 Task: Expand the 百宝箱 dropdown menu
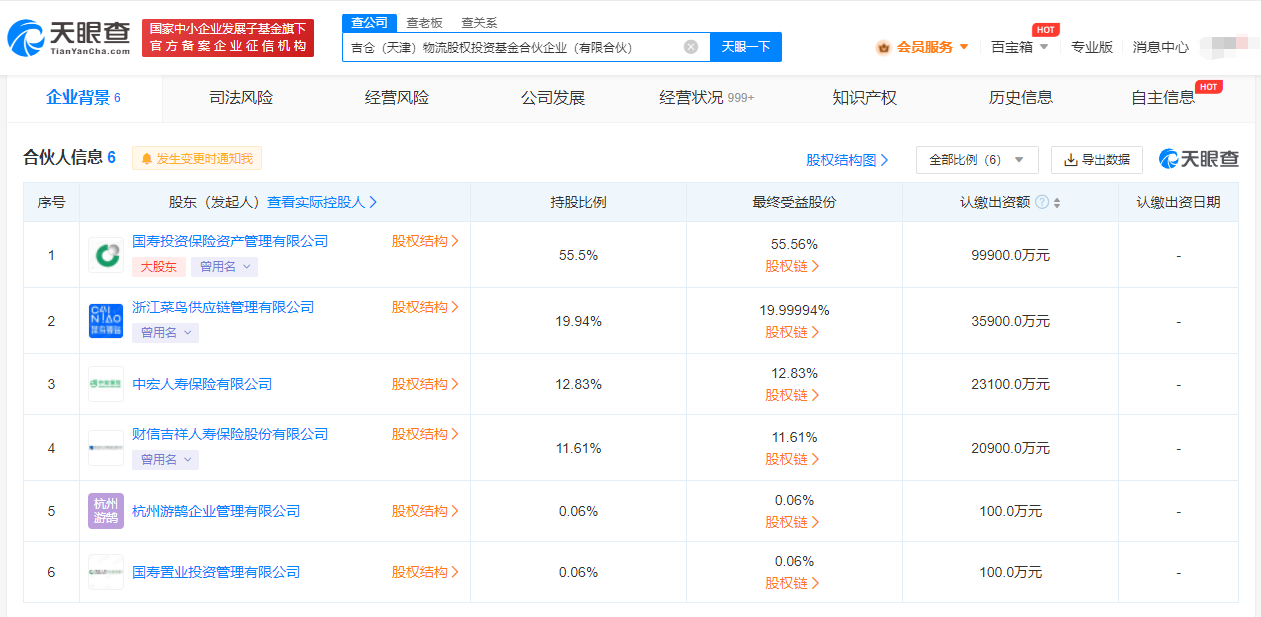coord(1044,47)
